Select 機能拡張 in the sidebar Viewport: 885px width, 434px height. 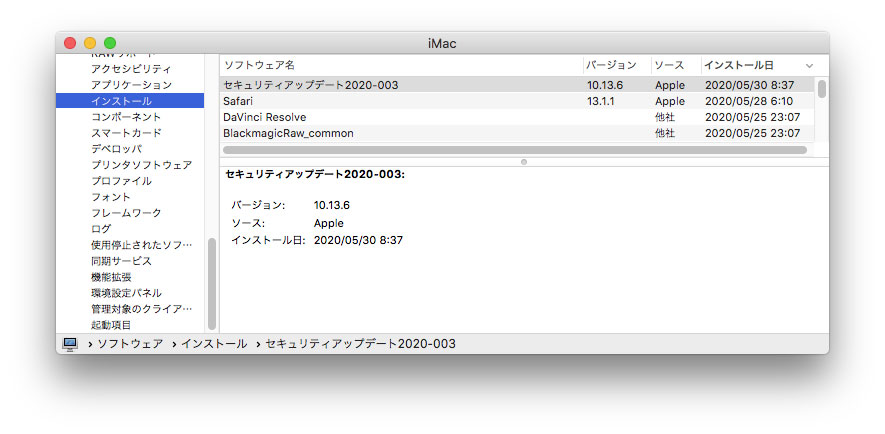111,277
